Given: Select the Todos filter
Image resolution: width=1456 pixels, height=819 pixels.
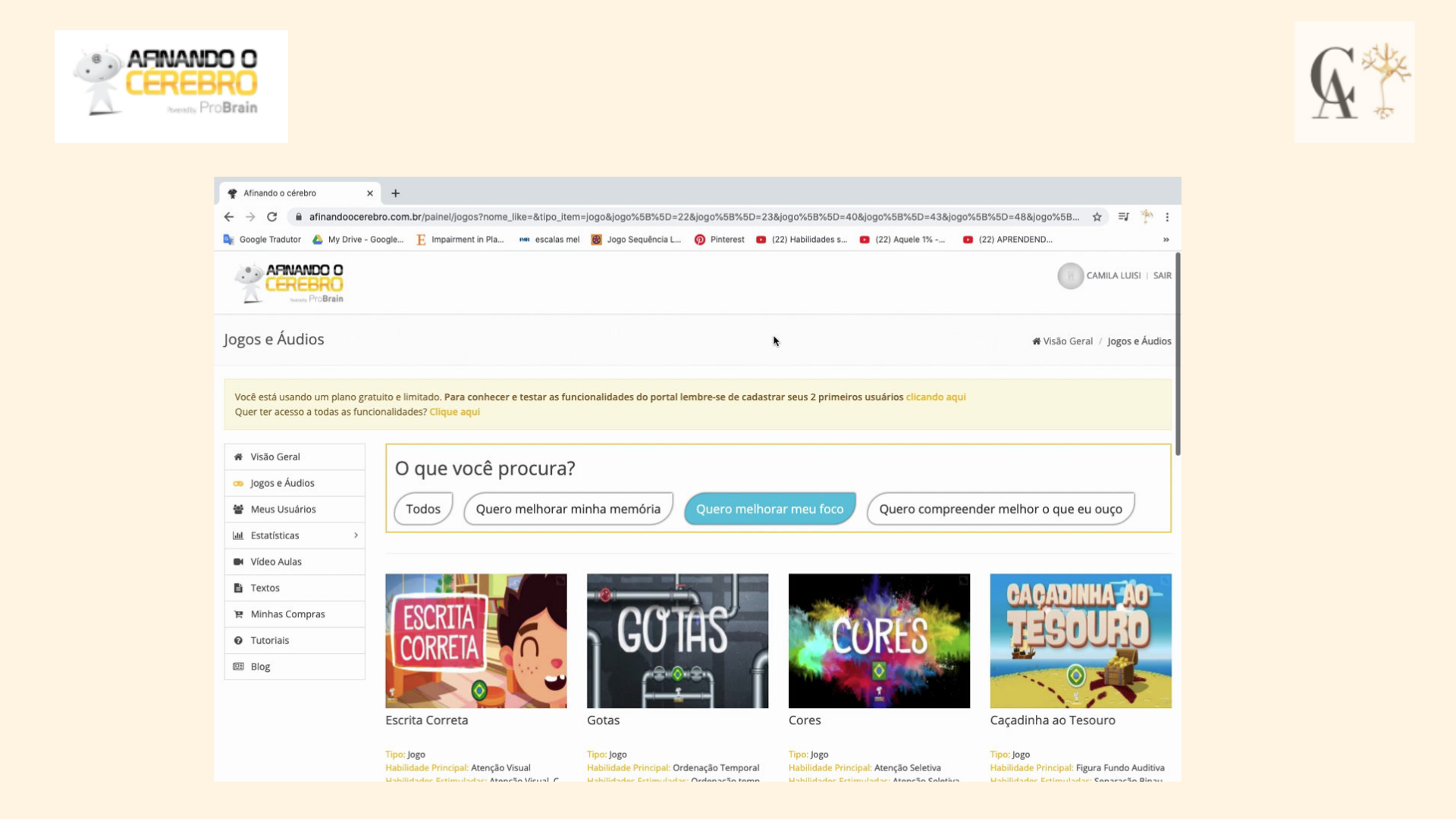Looking at the screenshot, I should click(422, 509).
